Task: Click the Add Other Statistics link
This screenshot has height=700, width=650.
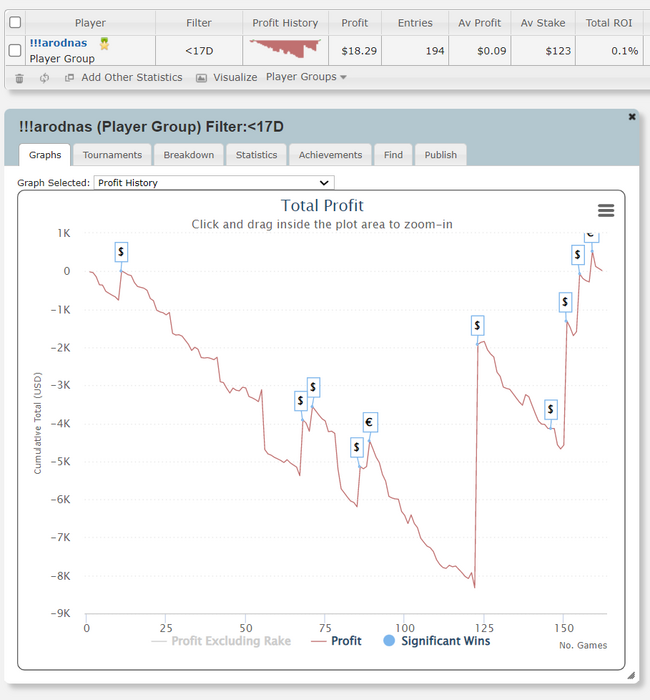Action: tap(132, 77)
